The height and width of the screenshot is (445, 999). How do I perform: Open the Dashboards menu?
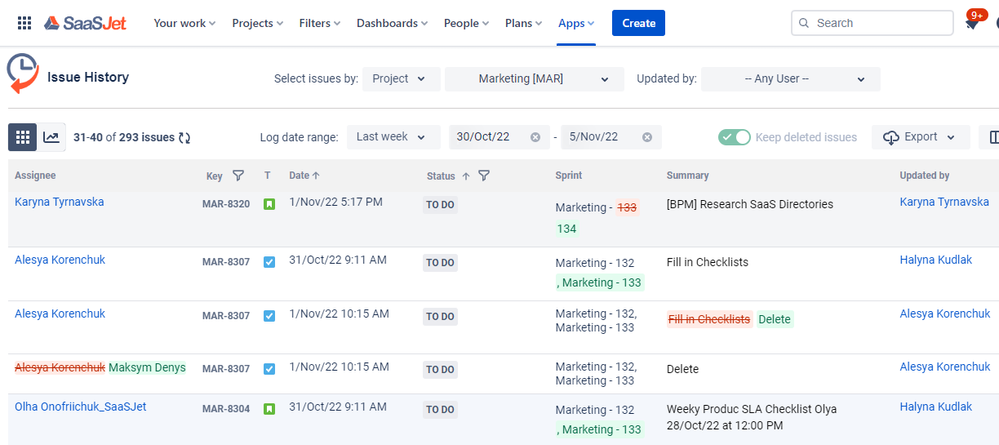392,23
